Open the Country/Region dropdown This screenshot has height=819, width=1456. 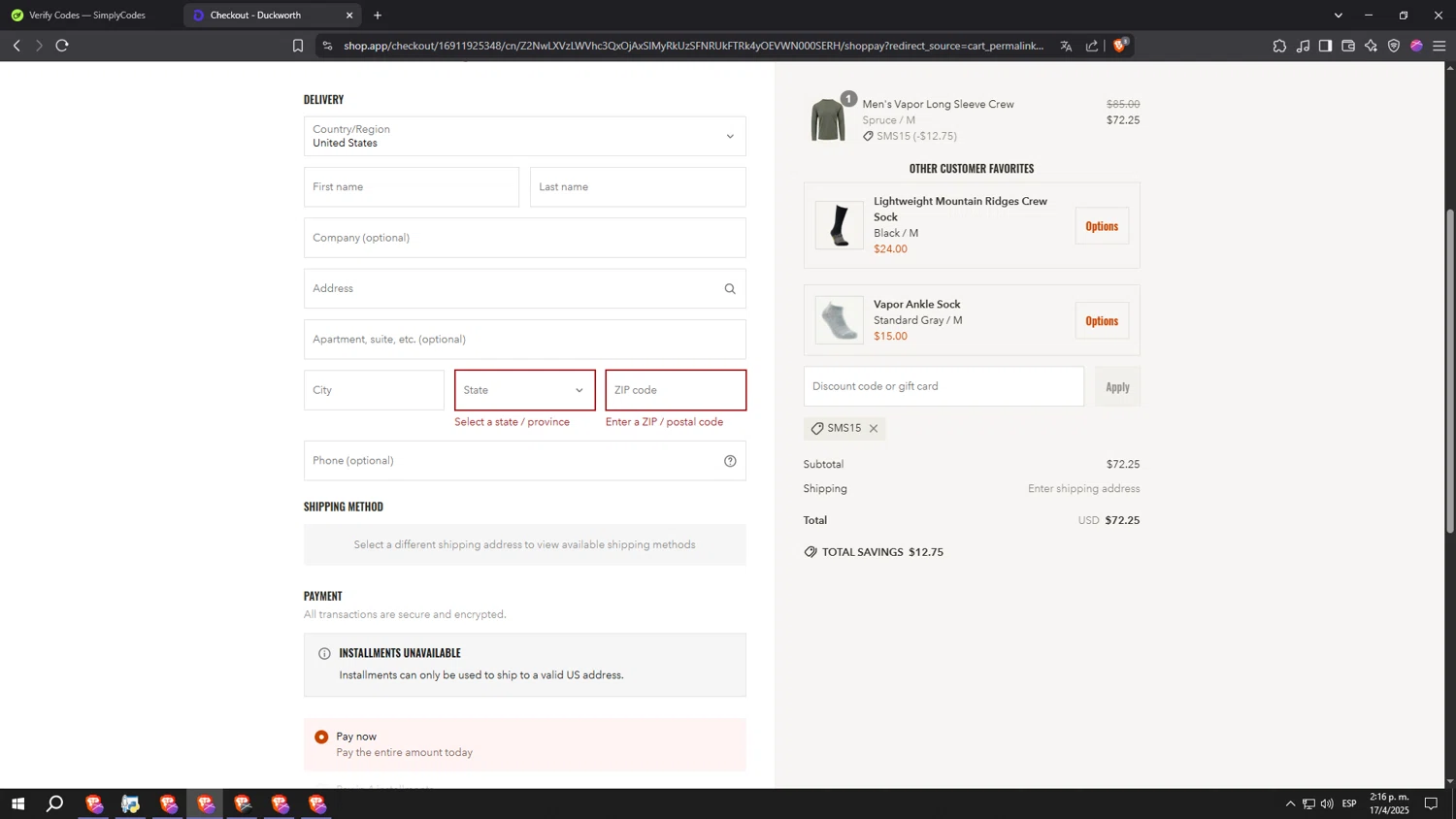pos(525,137)
